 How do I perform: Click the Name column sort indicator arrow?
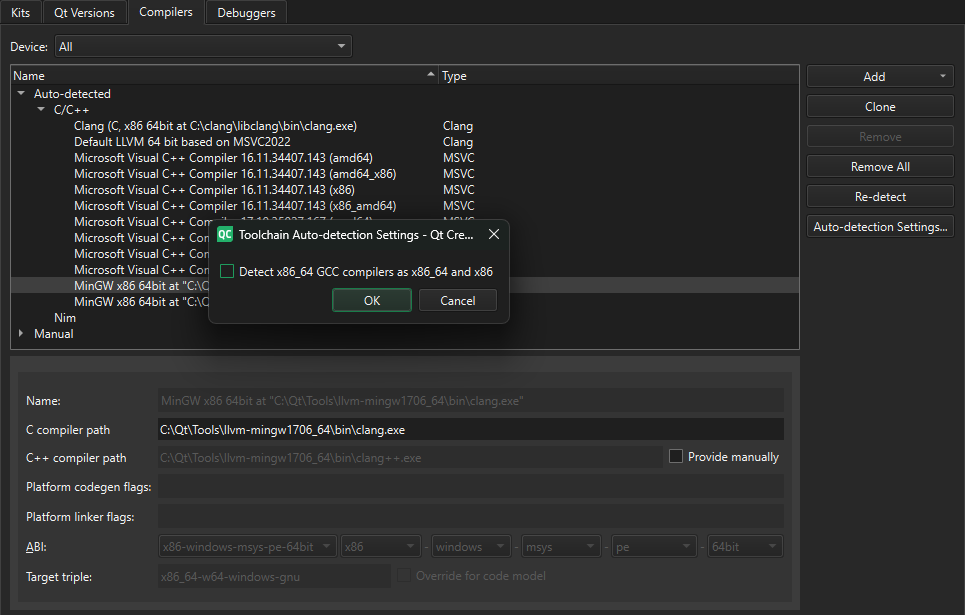click(430, 74)
